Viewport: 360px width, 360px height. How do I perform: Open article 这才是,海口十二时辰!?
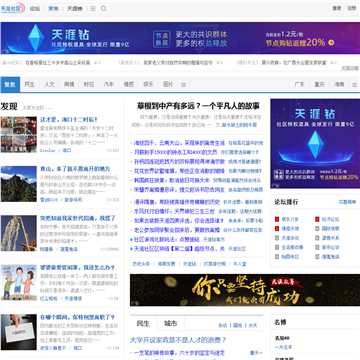point(69,120)
